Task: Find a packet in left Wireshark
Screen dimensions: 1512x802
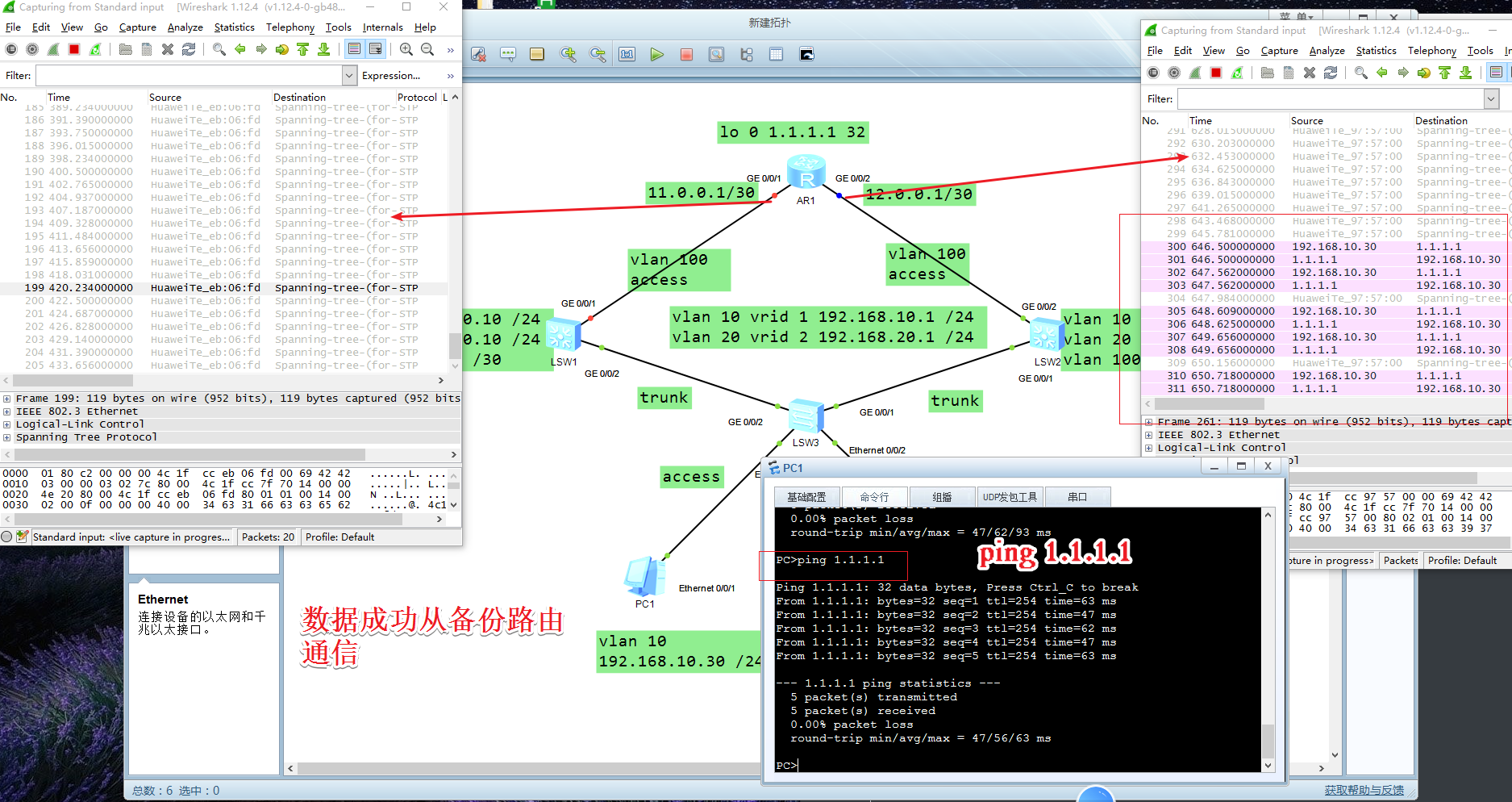Action: click(x=219, y=49)
